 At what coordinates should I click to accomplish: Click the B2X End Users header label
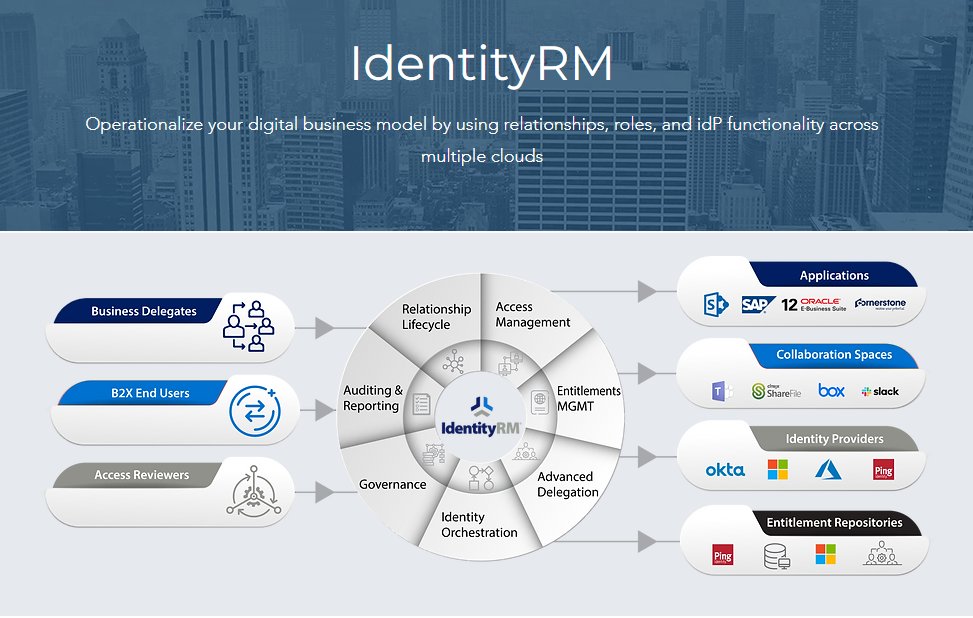(x=150, y=393)
